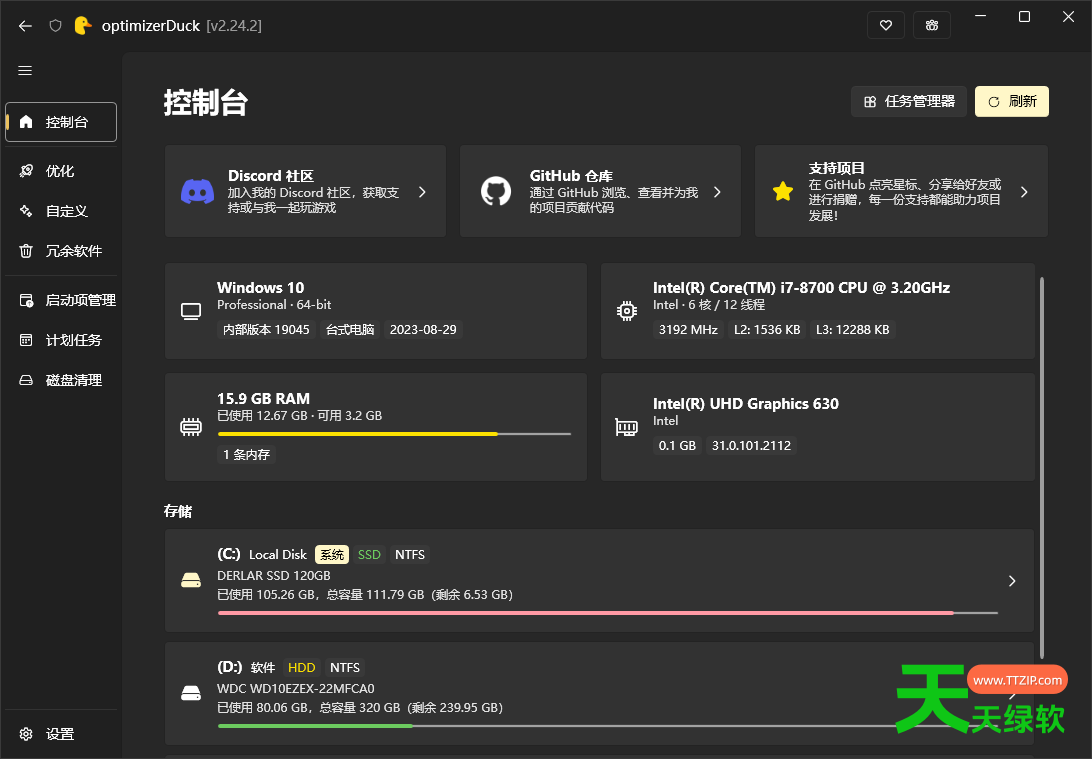The width and height of the screenshot is (1092, 759).
Task: Click the 1 条内存 tag
Action: click(x=247, y=455)
